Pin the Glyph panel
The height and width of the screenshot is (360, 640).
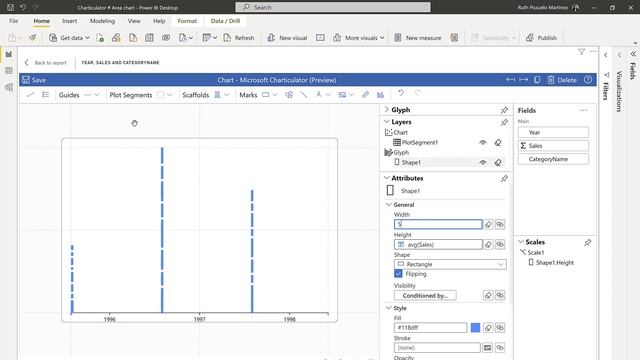(x=504, y=110)
